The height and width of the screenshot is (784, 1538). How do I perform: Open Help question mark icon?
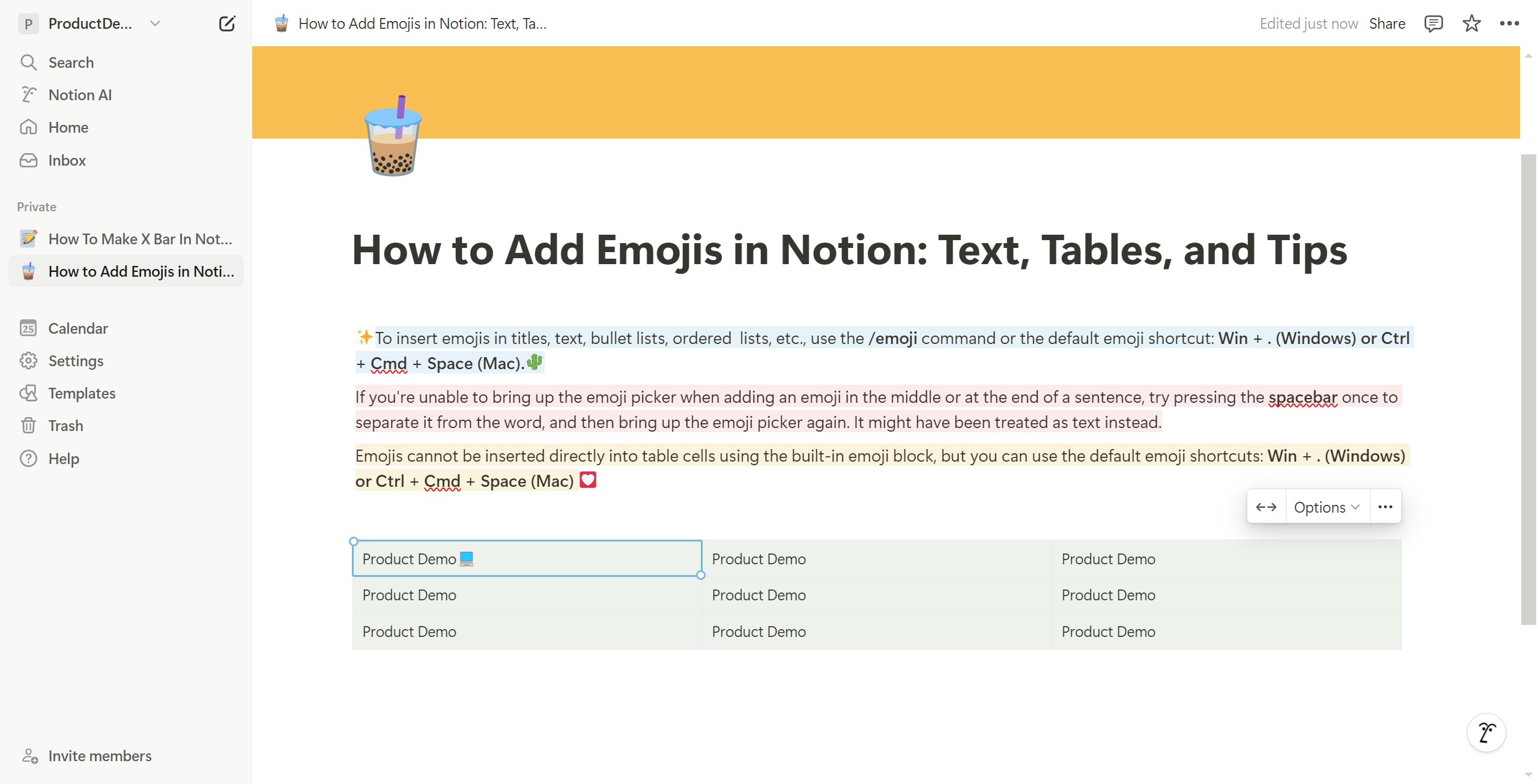tap(28, 459)
